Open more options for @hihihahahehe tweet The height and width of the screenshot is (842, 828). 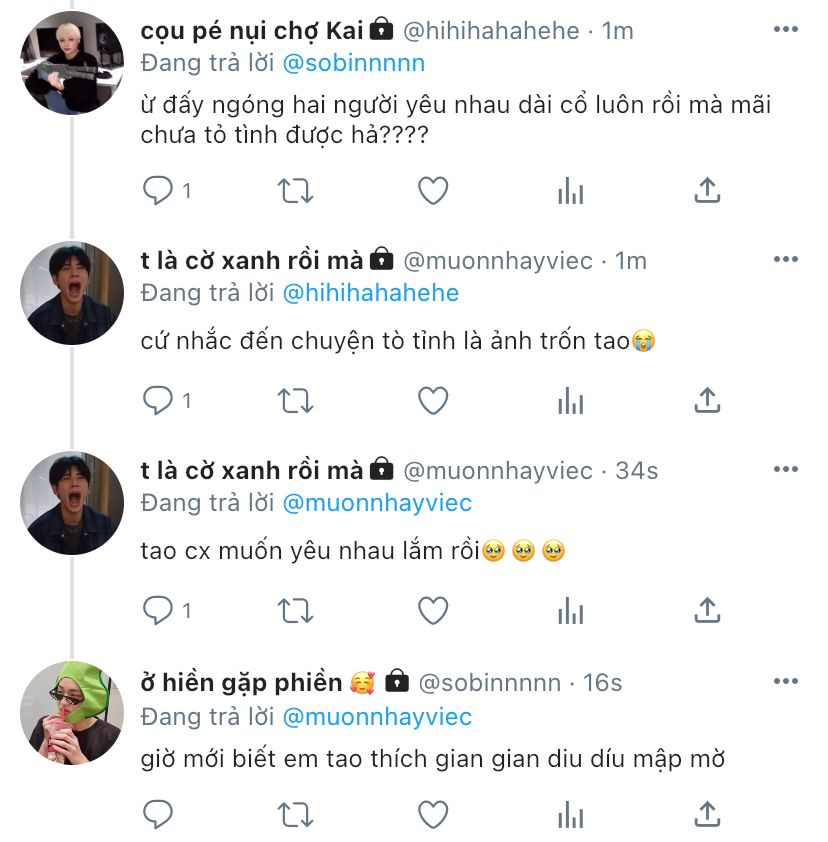[x=786, y=29]
